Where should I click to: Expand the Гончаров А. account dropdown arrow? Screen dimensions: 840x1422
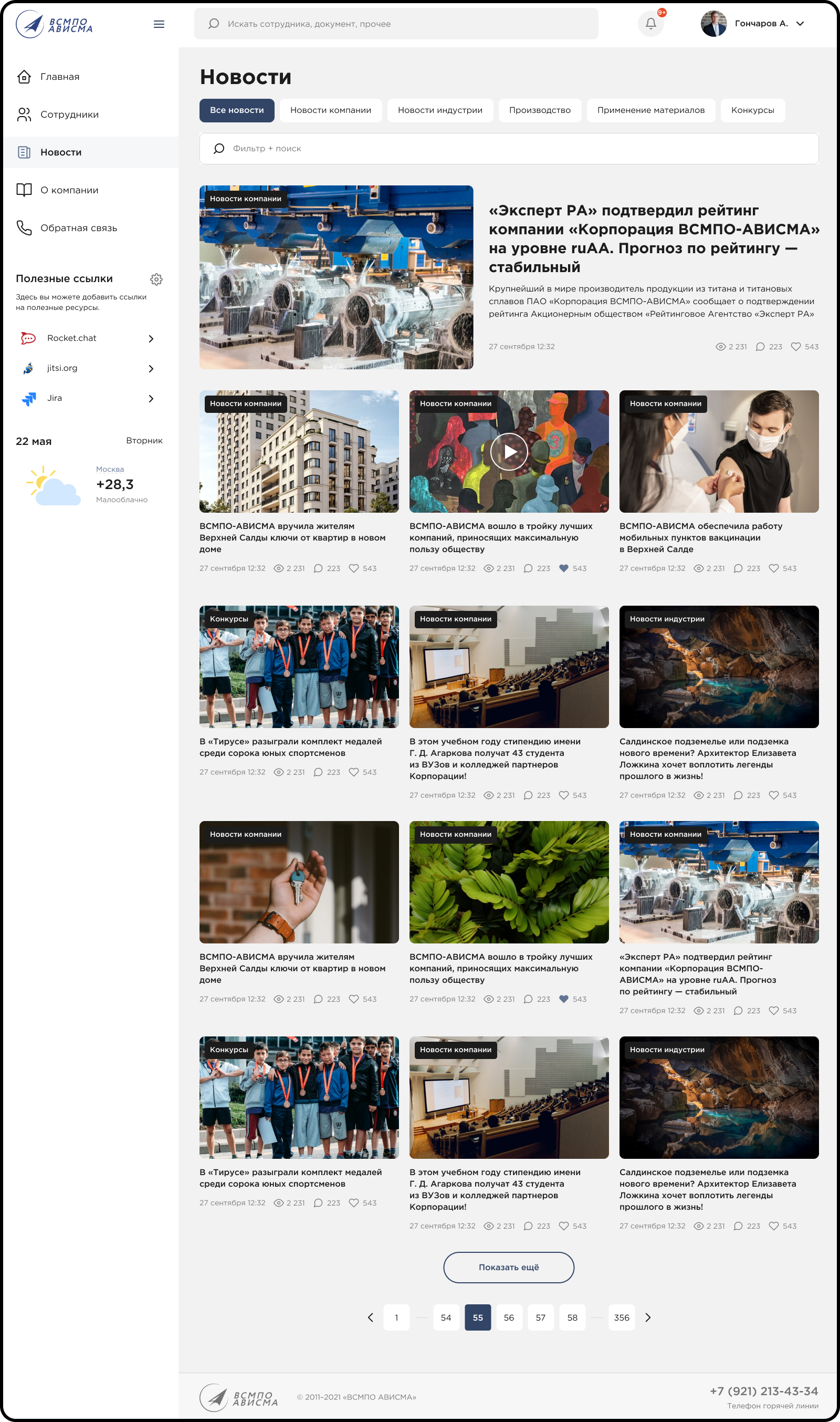coord(801,24)
